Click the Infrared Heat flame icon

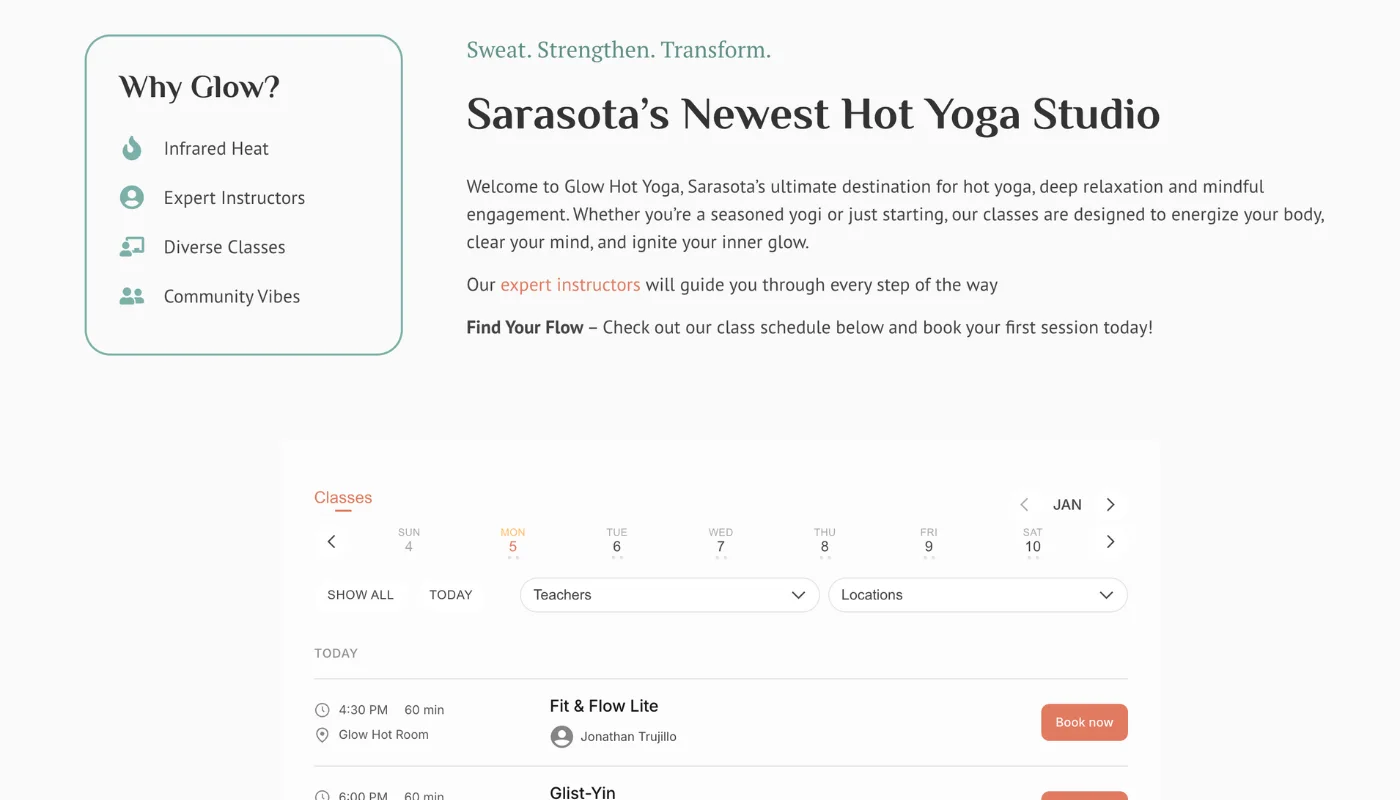coord(131,147)
